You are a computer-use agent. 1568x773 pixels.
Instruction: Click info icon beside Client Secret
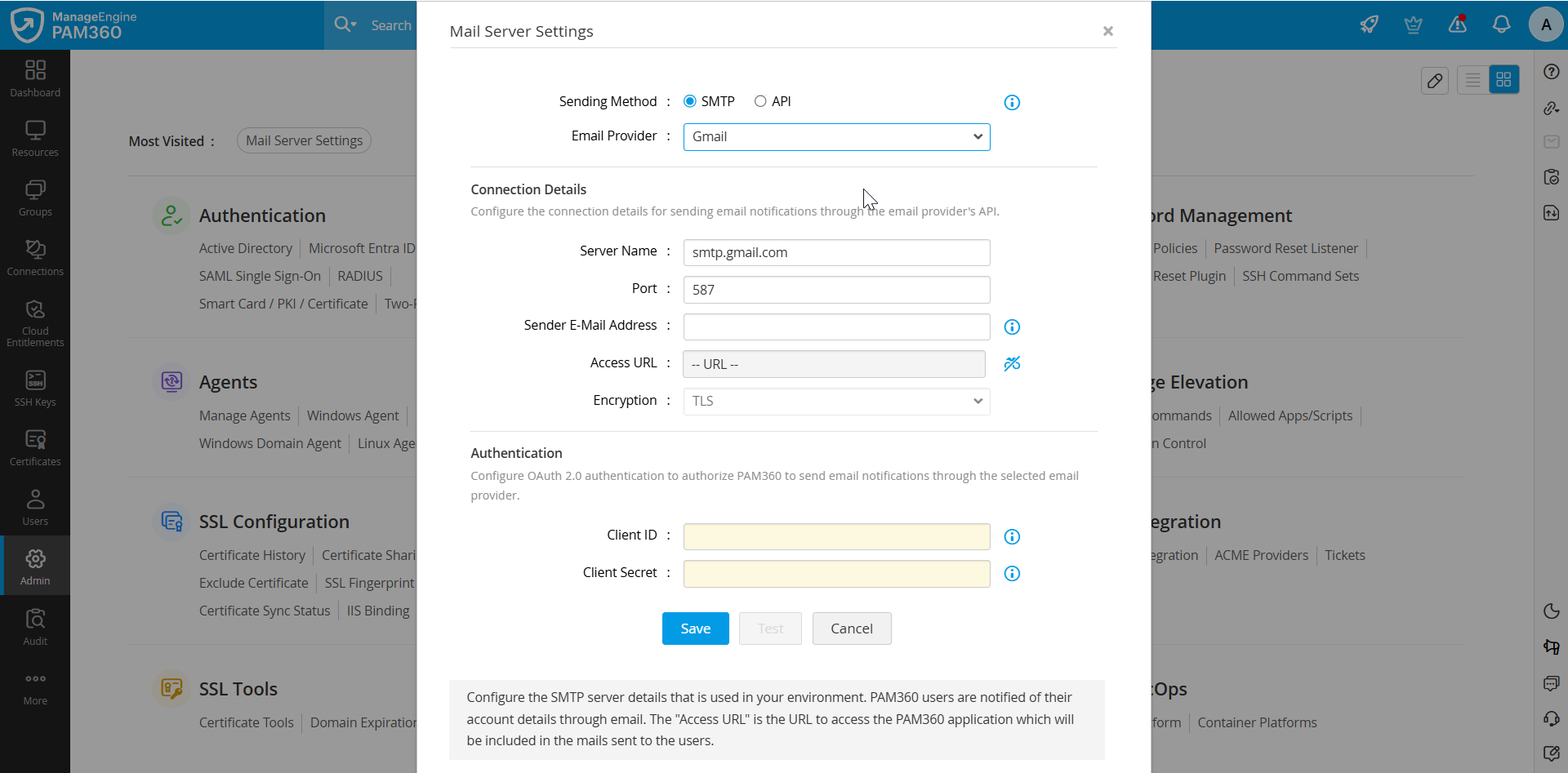(1012, 573)
